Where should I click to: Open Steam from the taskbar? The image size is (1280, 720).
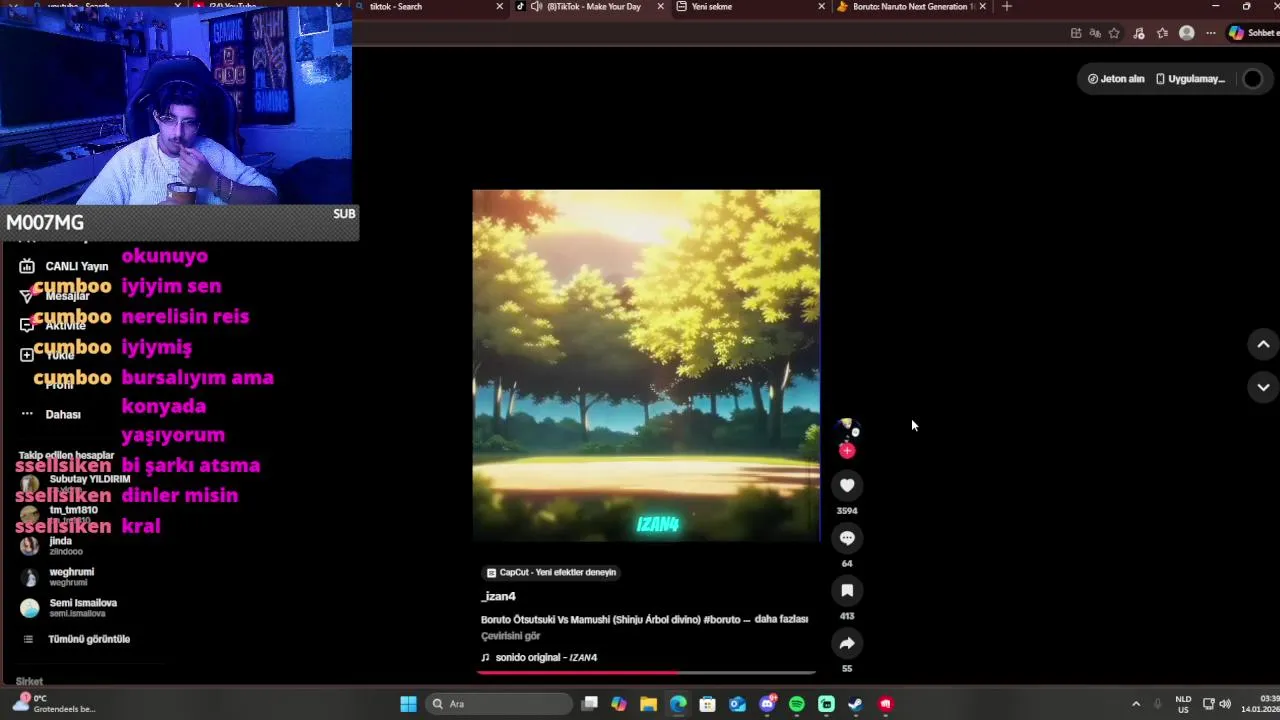coord(856,704)
